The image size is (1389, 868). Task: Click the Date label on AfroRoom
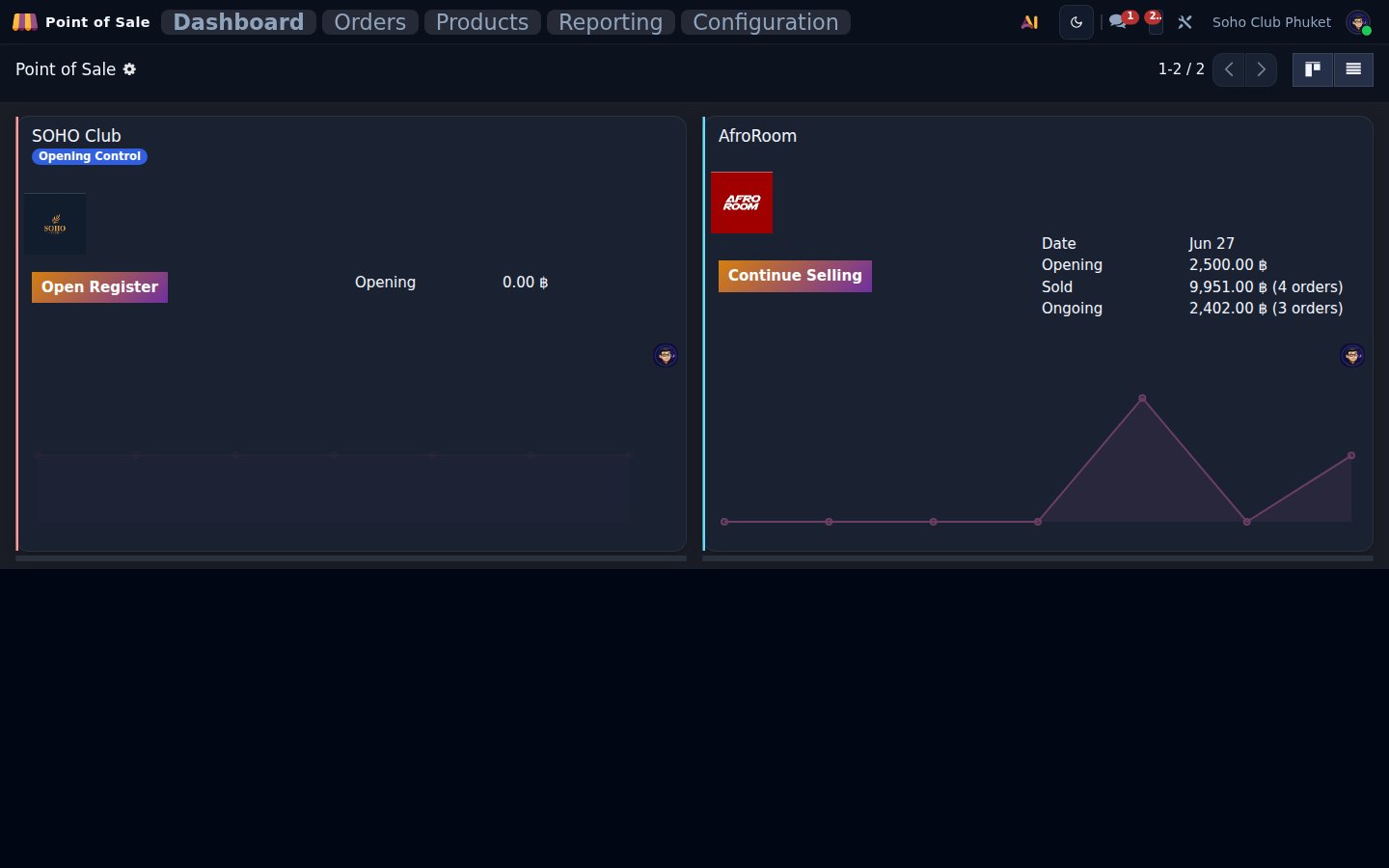(x=1058, y=244)
